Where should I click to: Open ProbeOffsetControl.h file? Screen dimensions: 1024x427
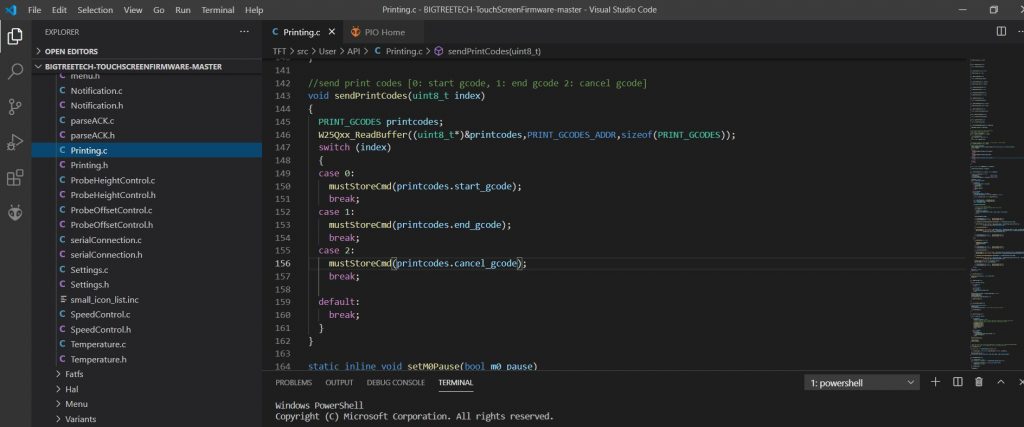click(x=147, y=225)
